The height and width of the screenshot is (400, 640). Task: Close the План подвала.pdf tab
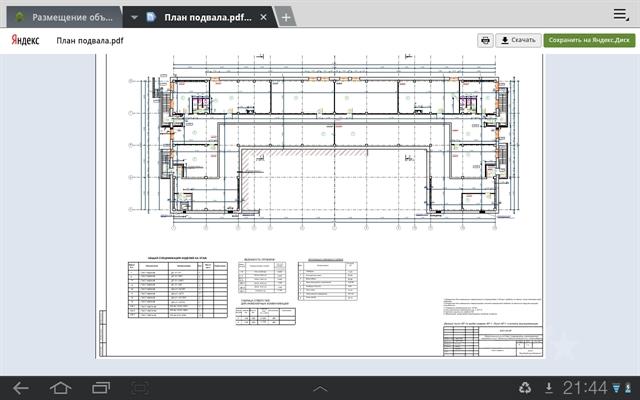(x=263, y=18)
